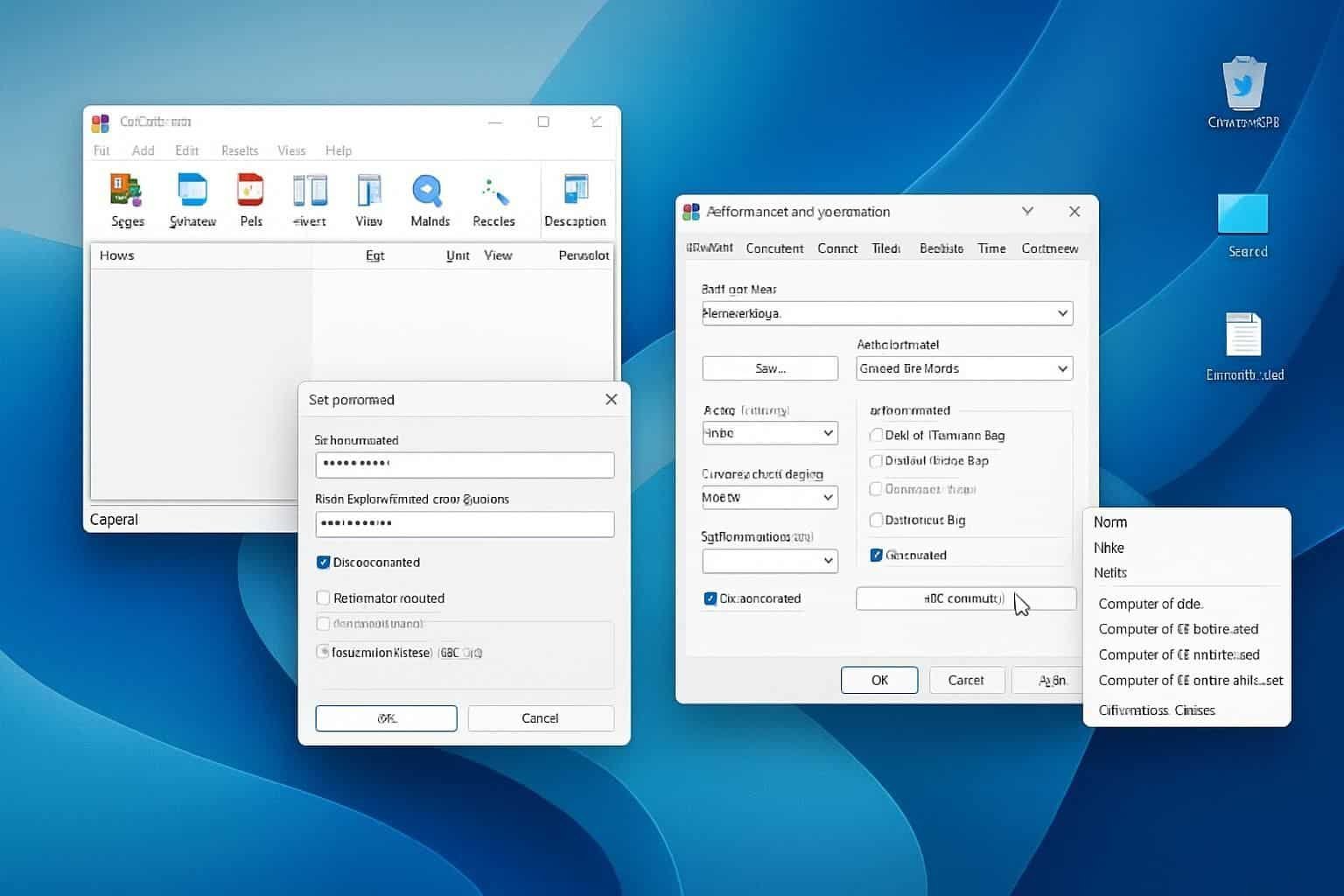Open the Searcd folder desktop icon
This screenshot has width=1344, height=896.
pyautogui.click(x=1243, y=213)
